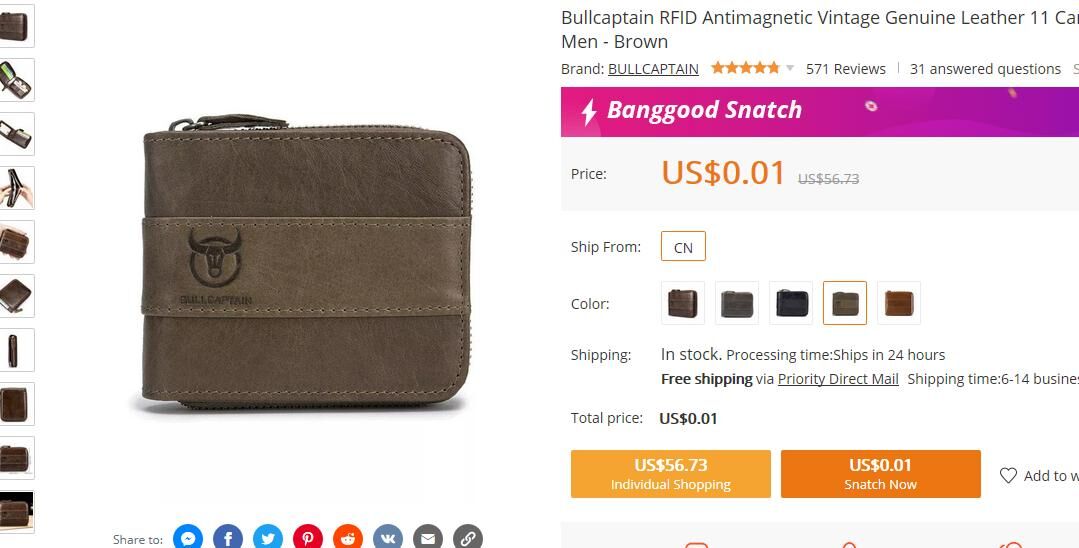Select the orange-tan wallet color swatch
The width and height of the screenshot is (1079, 548).
point(899,303)
